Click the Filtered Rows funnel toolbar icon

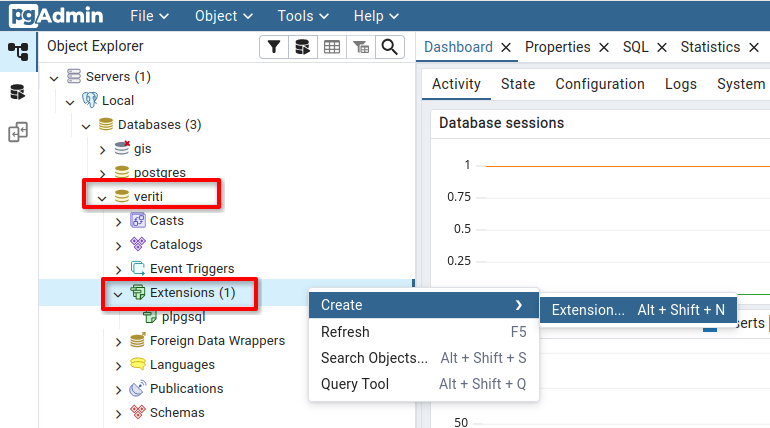point(274,47)
